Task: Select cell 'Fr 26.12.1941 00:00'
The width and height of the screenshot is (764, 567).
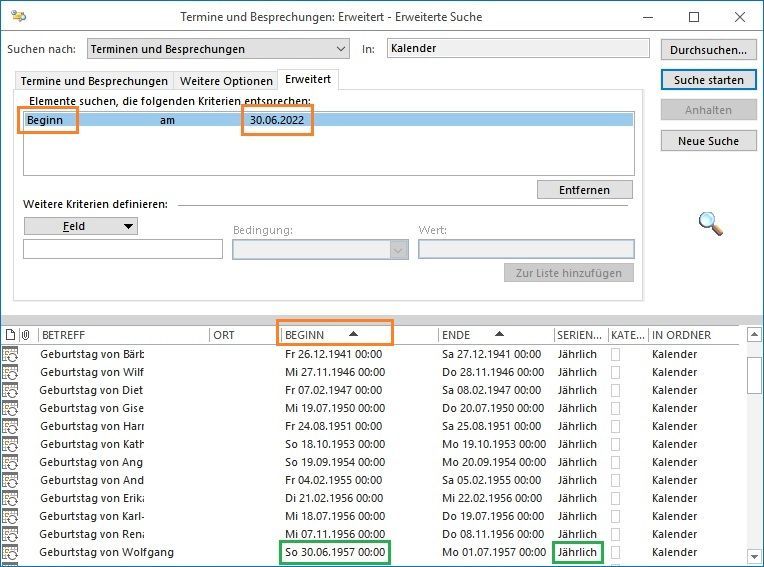Action: 333,354
